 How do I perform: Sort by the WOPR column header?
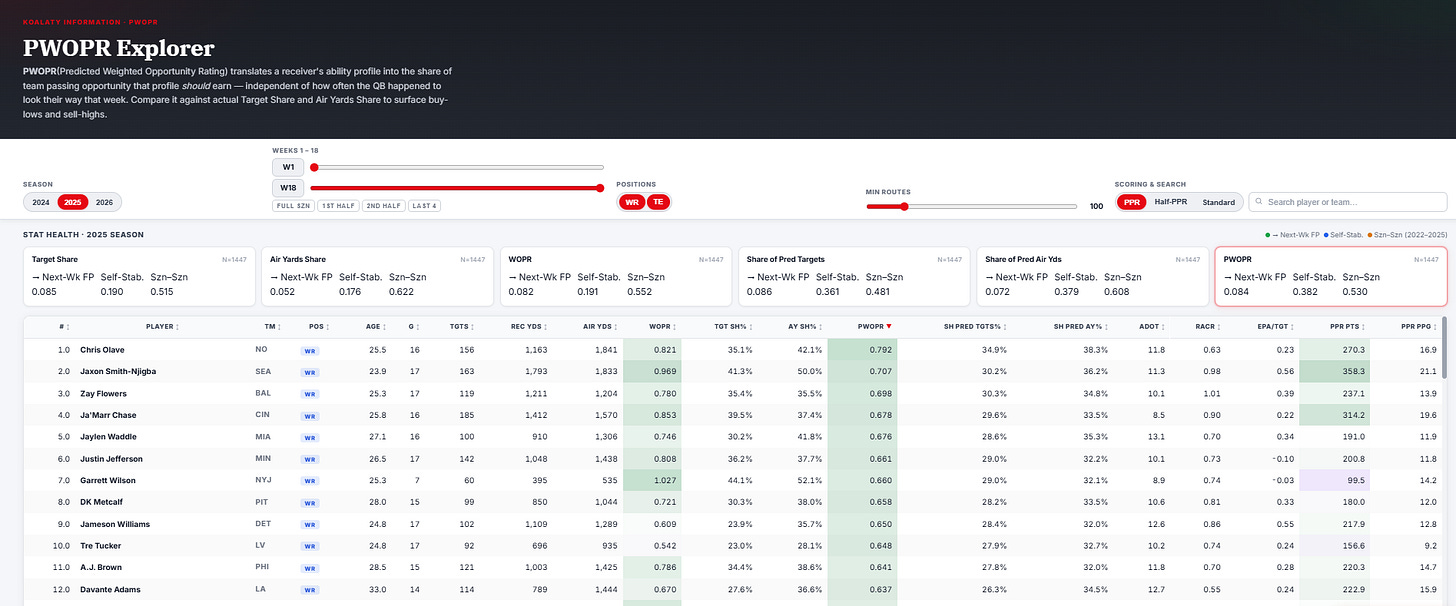[661, 326]
